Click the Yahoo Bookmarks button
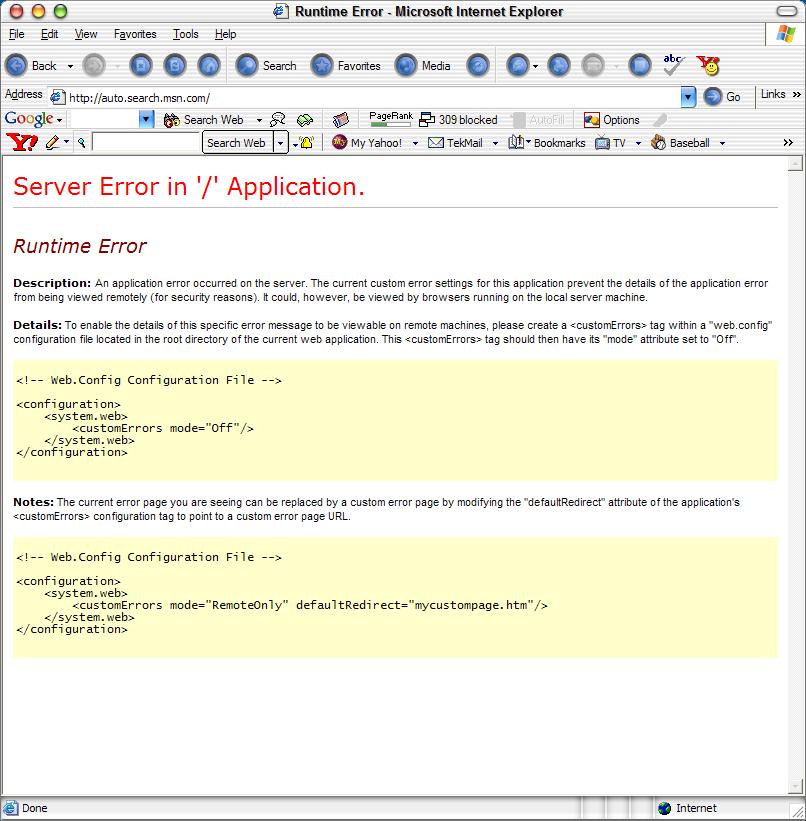The height and width of the screenshot is (821, 806). pos(547,142)
